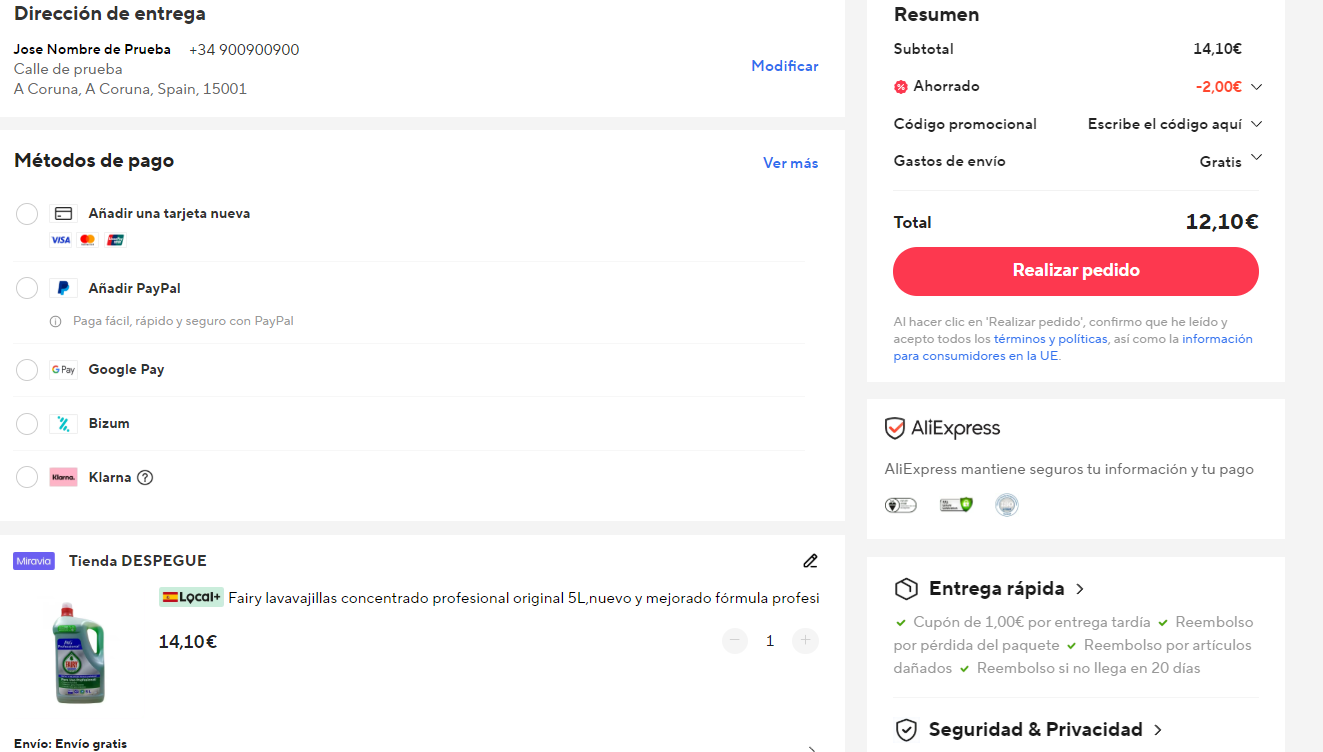The height and width of the screenshot is (752, 1323).
Task: Click 'A Coruna, A Coruna, Spain, 15001' text
Action: pyautogui.click(x=130, y=89)
